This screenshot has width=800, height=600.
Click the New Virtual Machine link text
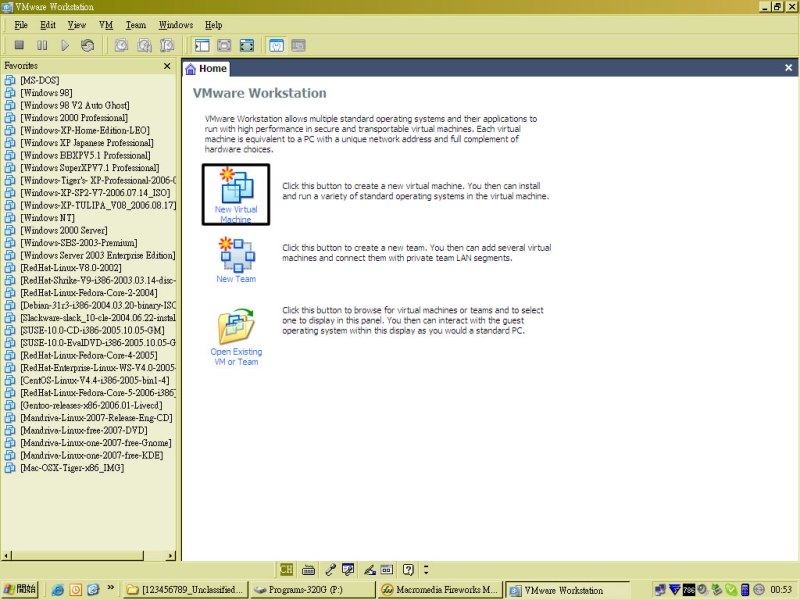click(236, 214)
